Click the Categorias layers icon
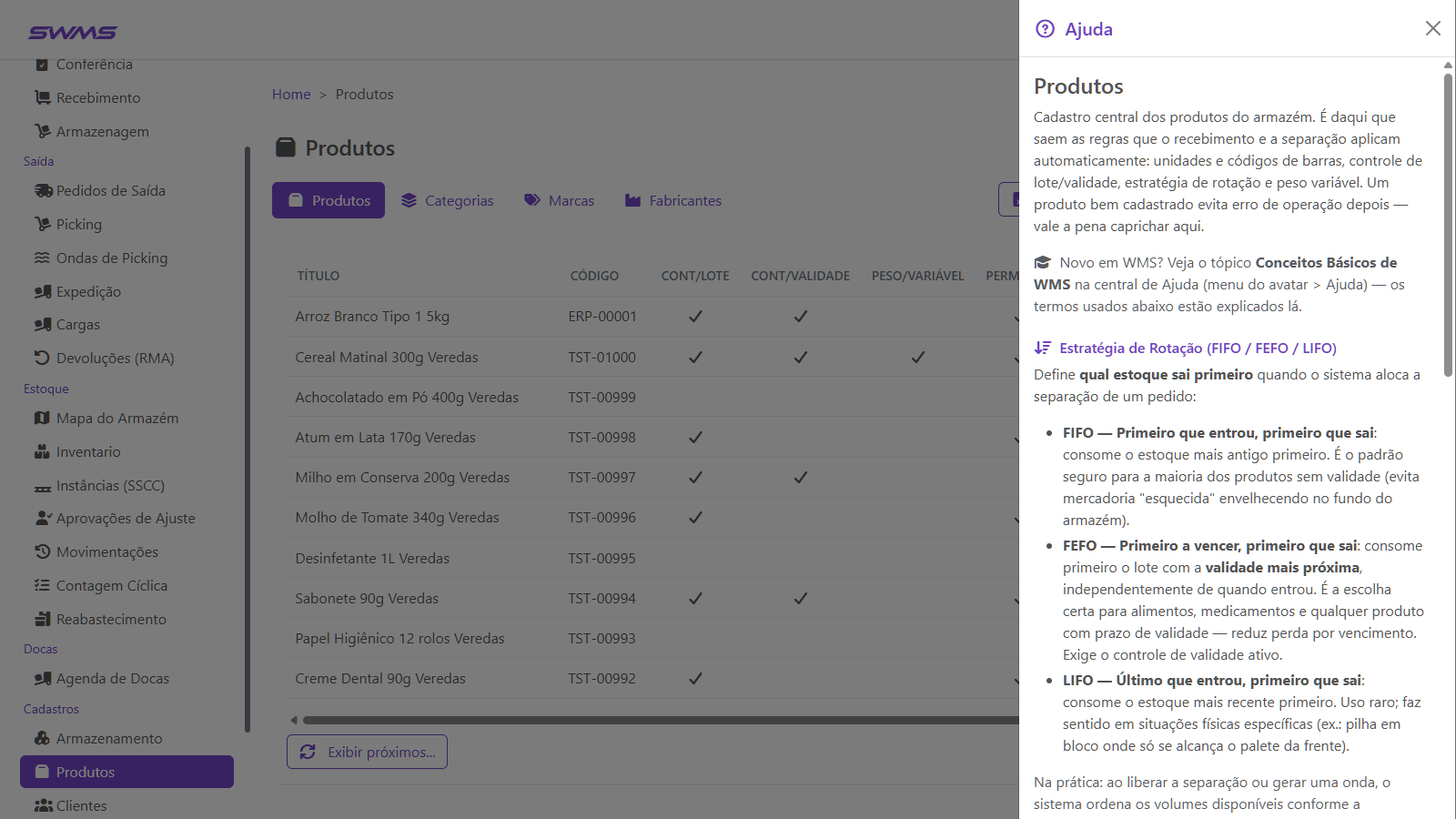The width and height of the screenshot is (1456, 819). point(409,200)
